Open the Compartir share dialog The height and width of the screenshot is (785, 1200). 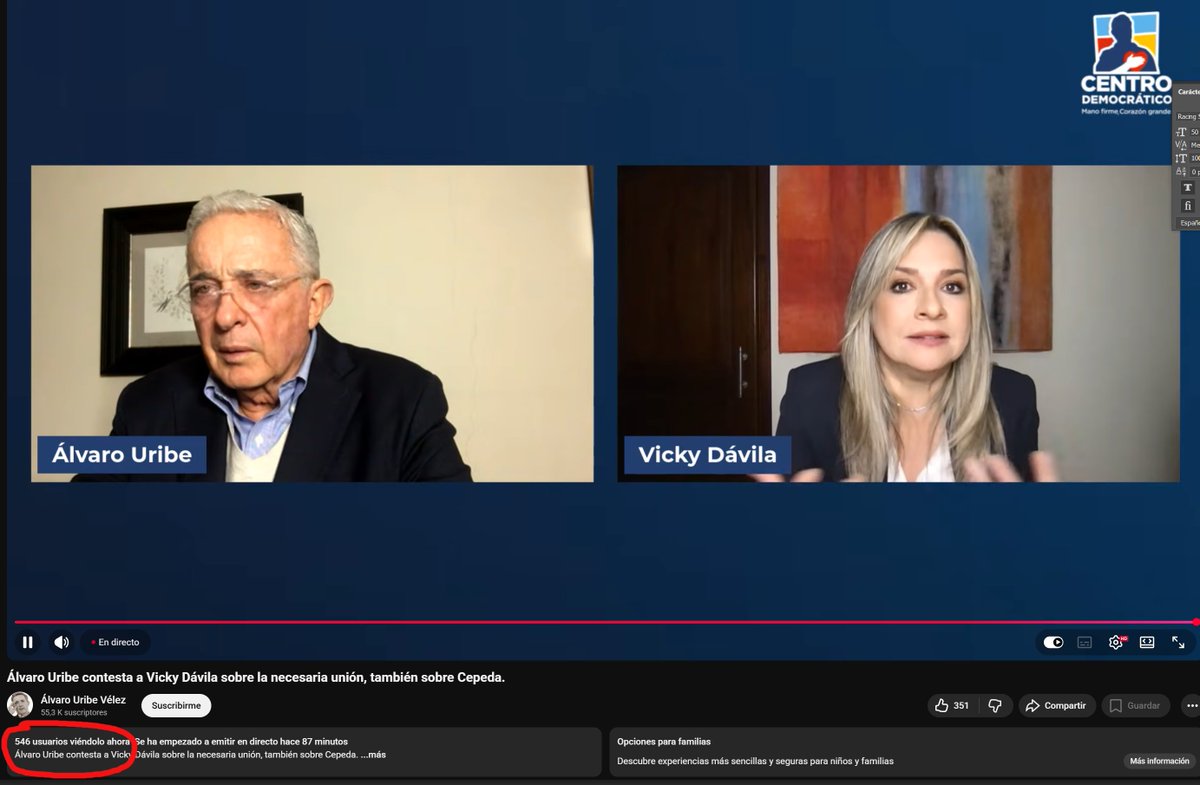(x=1057, y=705)
